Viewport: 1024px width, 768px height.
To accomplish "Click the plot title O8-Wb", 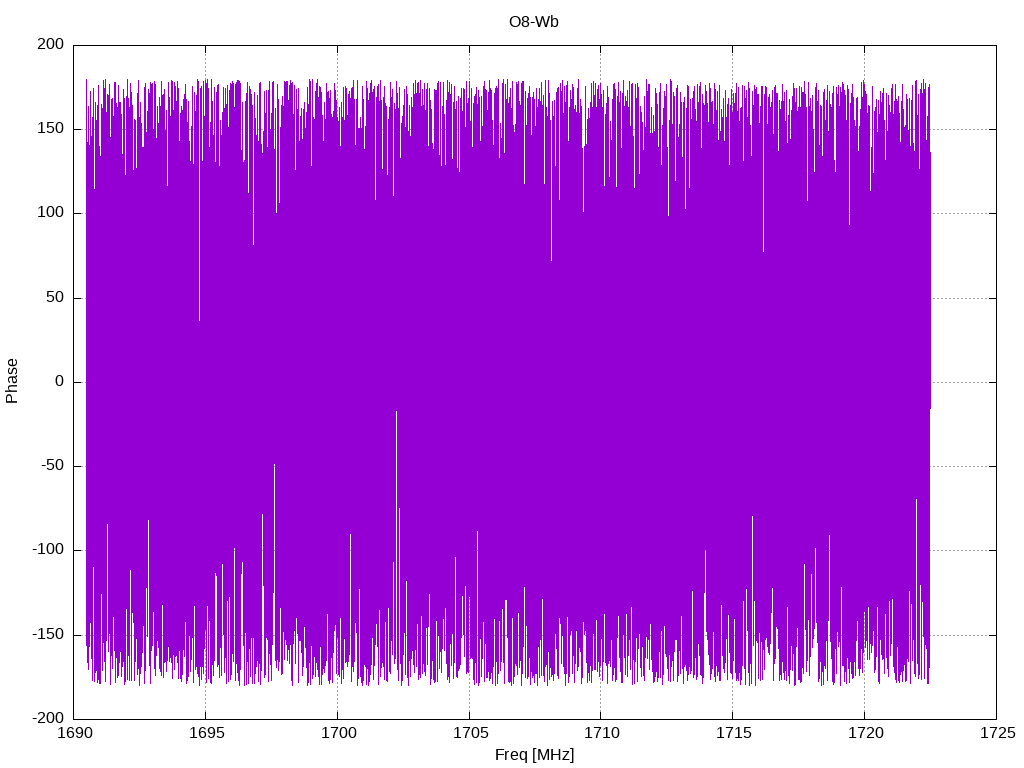I will [x=534, y=22].
